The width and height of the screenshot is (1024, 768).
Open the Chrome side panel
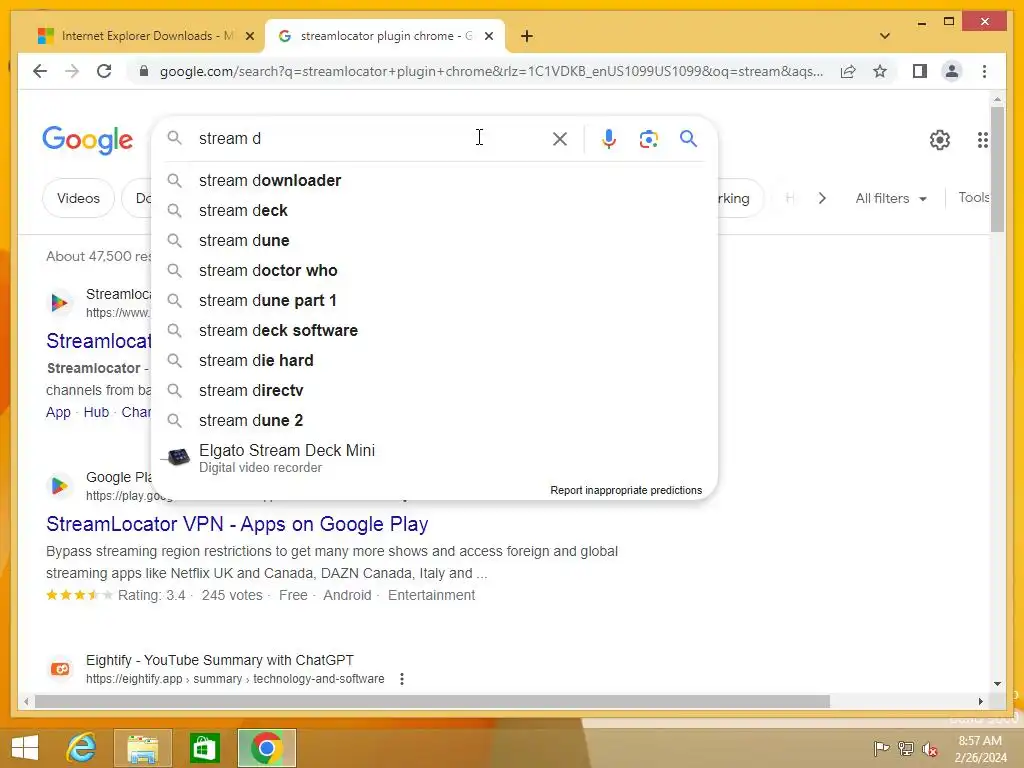[920, 71]
